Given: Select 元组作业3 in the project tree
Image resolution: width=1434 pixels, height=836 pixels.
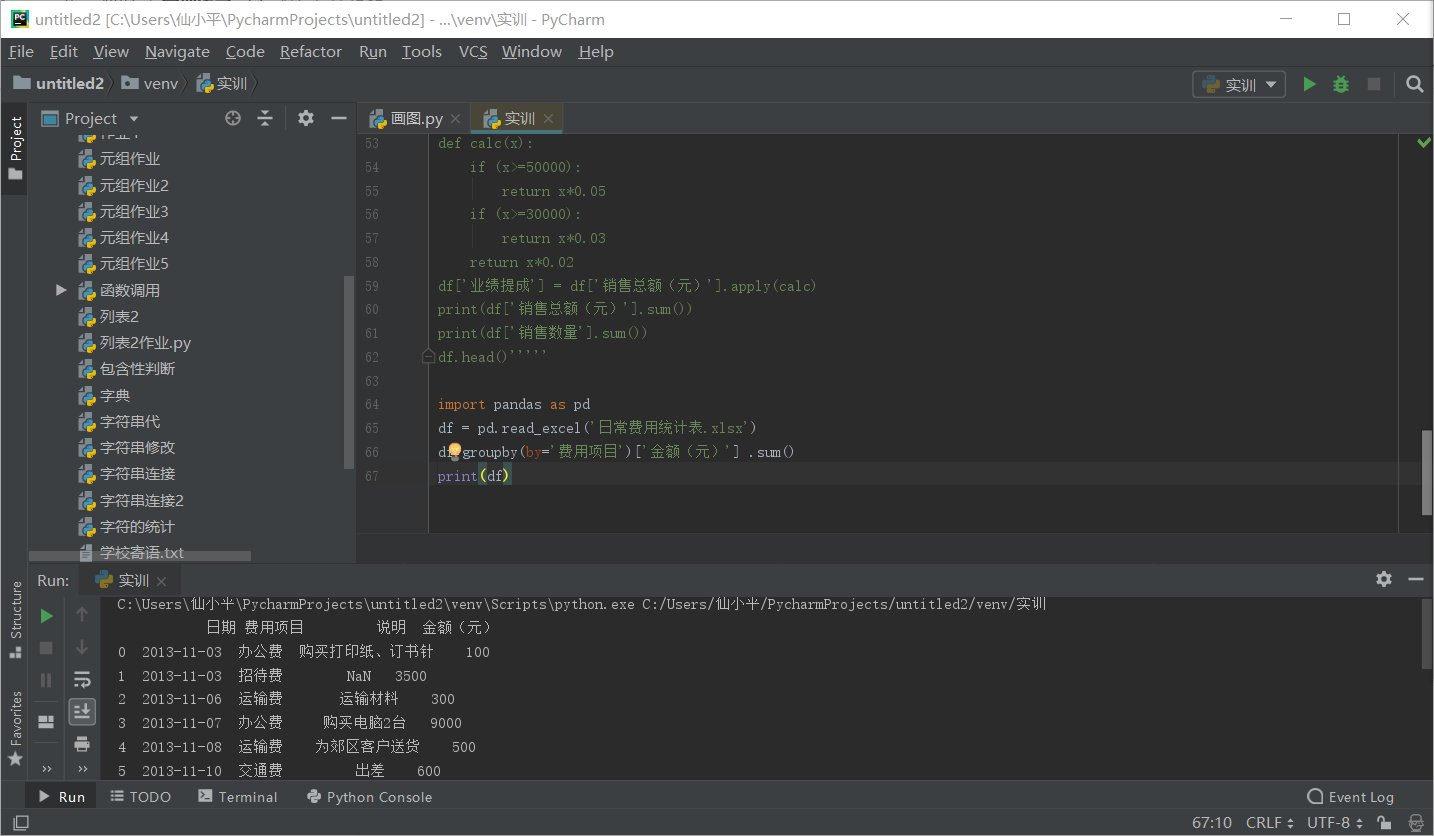Looking at the screenshot, I should [x=123, y=211].
